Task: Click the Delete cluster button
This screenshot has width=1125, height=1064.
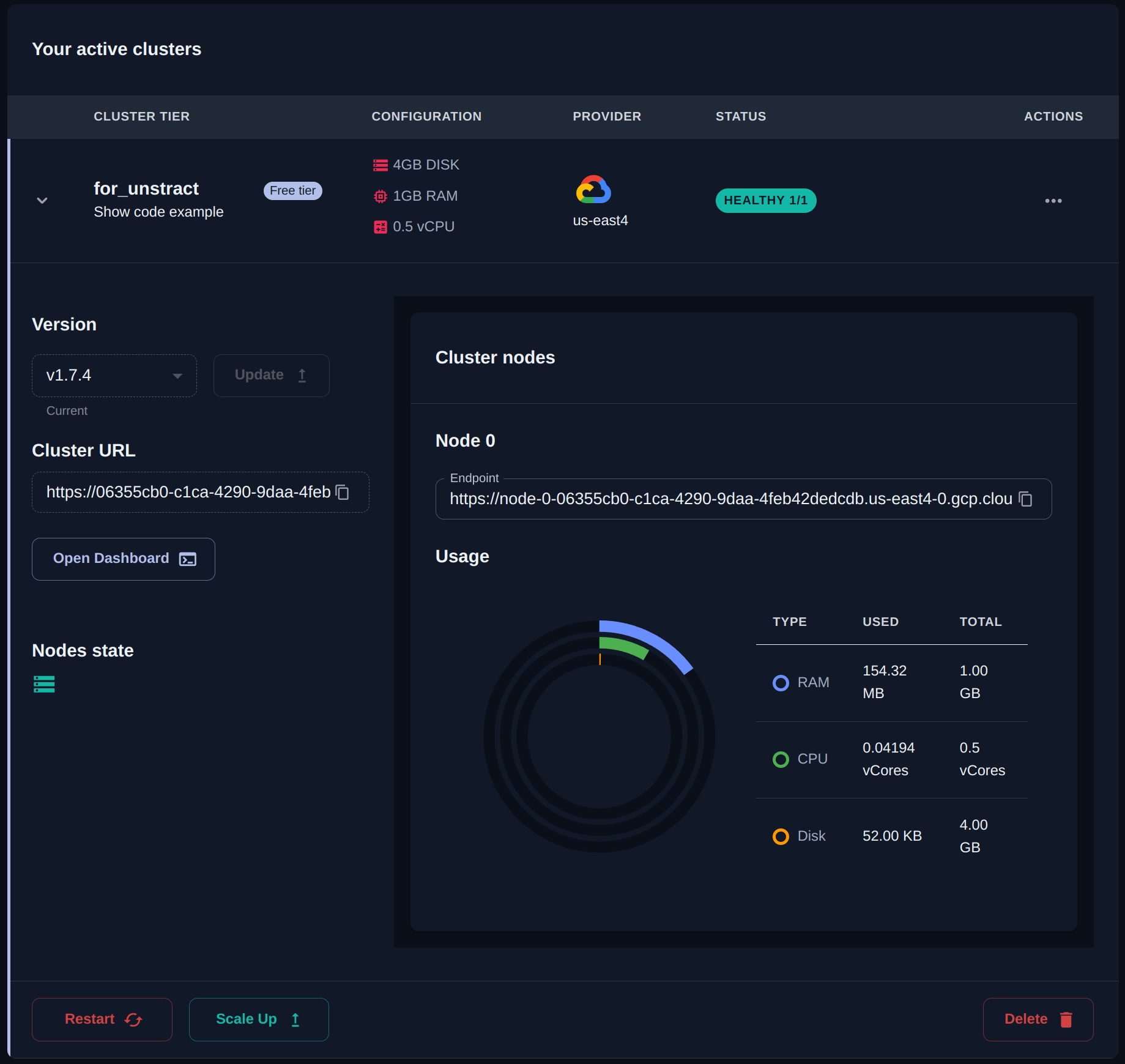Action: (x=1038, y=1019)
